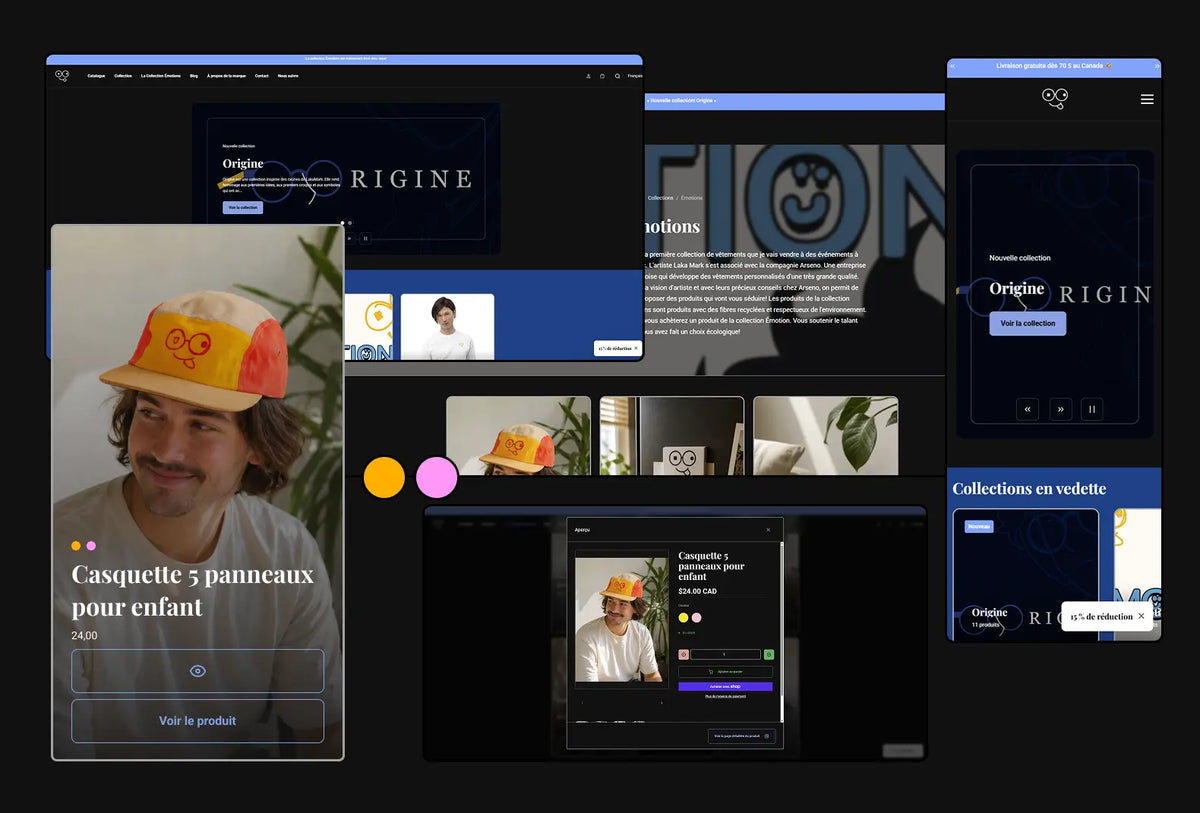Open the Blog menu item
This screenshot has width=1200, height=813.
pyautogui.click(x=194, y=76)
